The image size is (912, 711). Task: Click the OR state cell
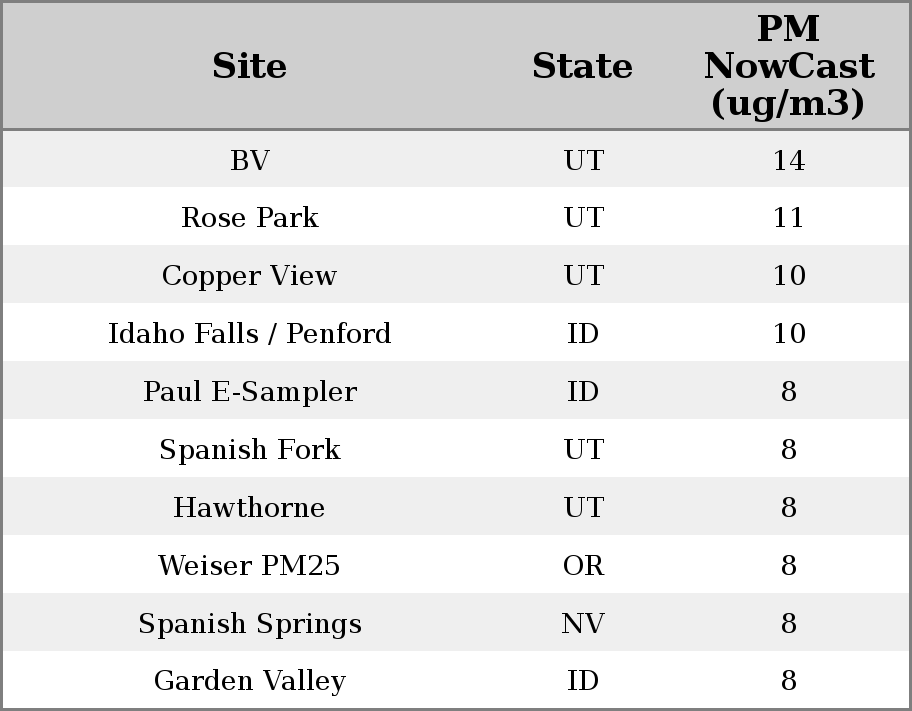tap(583, 566)
